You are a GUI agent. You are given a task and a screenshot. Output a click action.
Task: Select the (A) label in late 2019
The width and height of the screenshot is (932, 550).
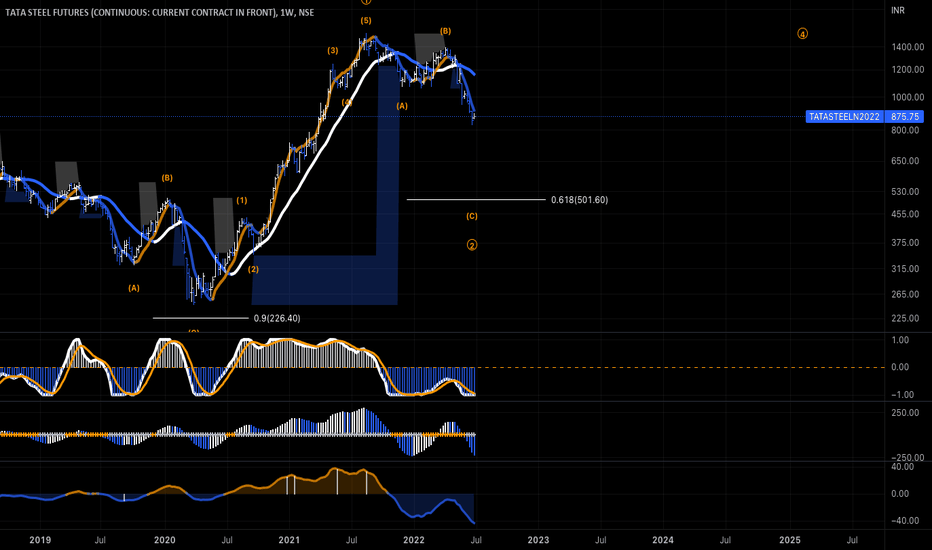coord(134,288)
